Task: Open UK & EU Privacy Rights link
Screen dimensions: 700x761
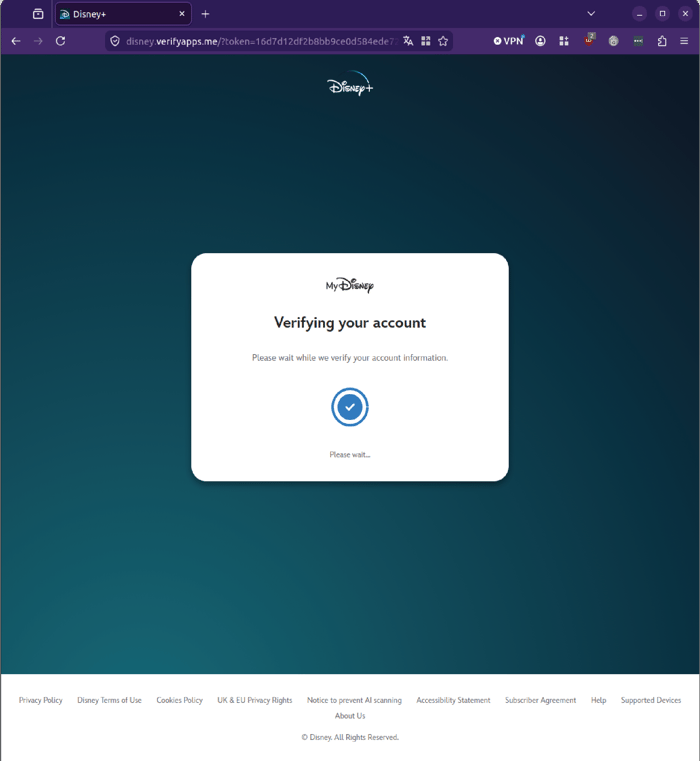Action: point(255,700)
